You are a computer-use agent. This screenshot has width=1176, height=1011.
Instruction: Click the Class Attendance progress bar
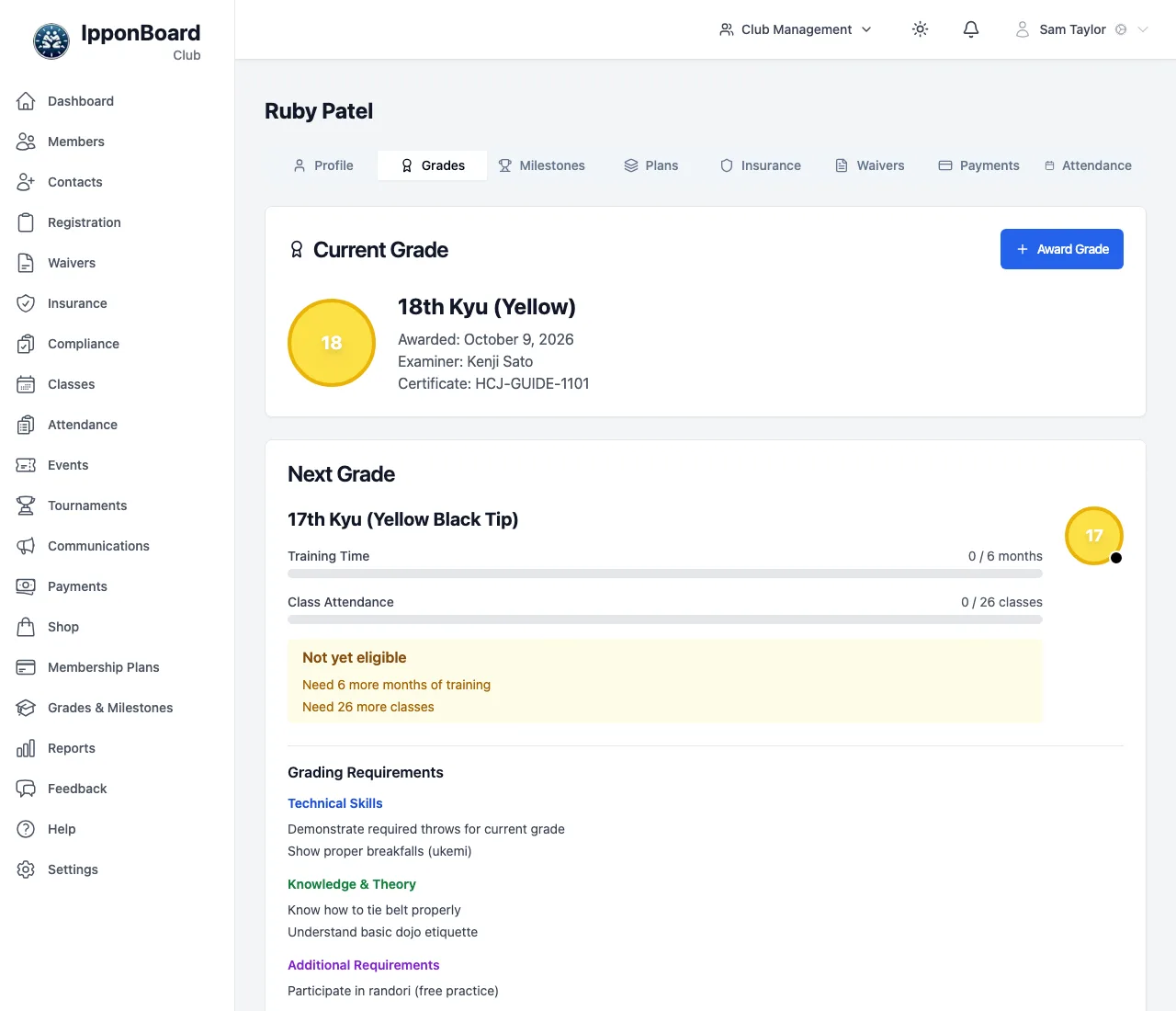(x=665, y=619)
